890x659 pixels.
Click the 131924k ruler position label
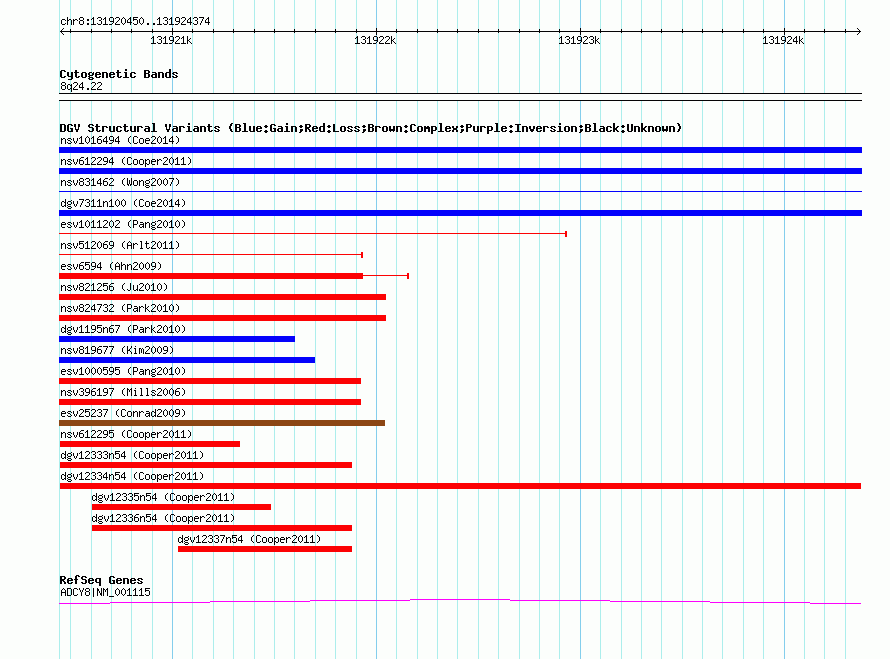783,40
